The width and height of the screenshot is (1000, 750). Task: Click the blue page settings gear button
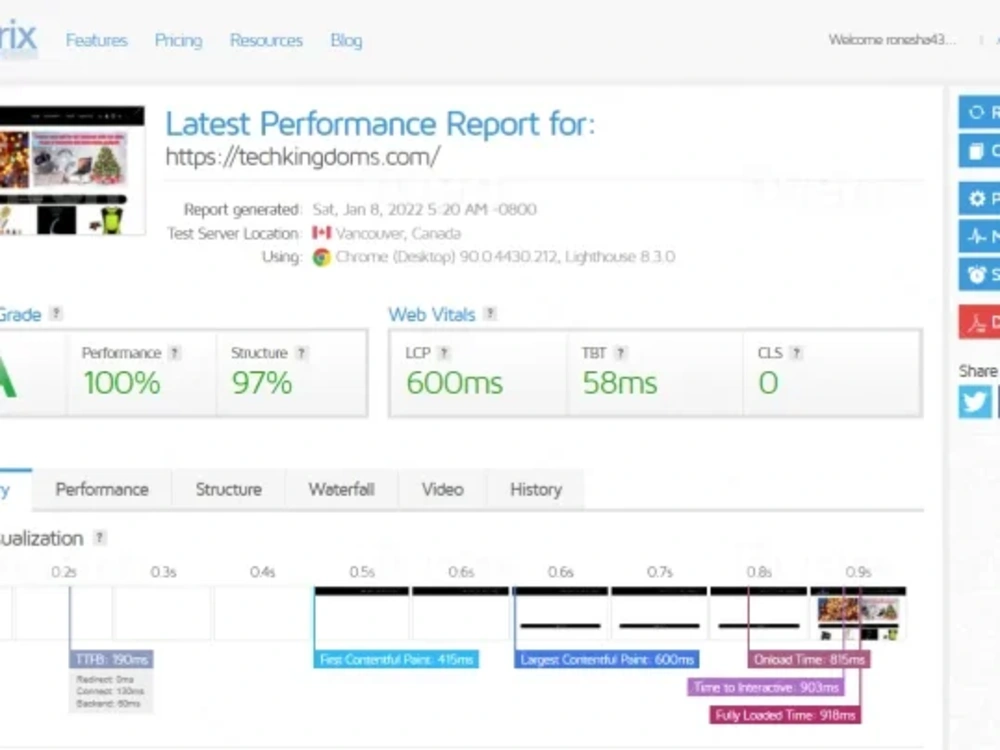point(979,198)
